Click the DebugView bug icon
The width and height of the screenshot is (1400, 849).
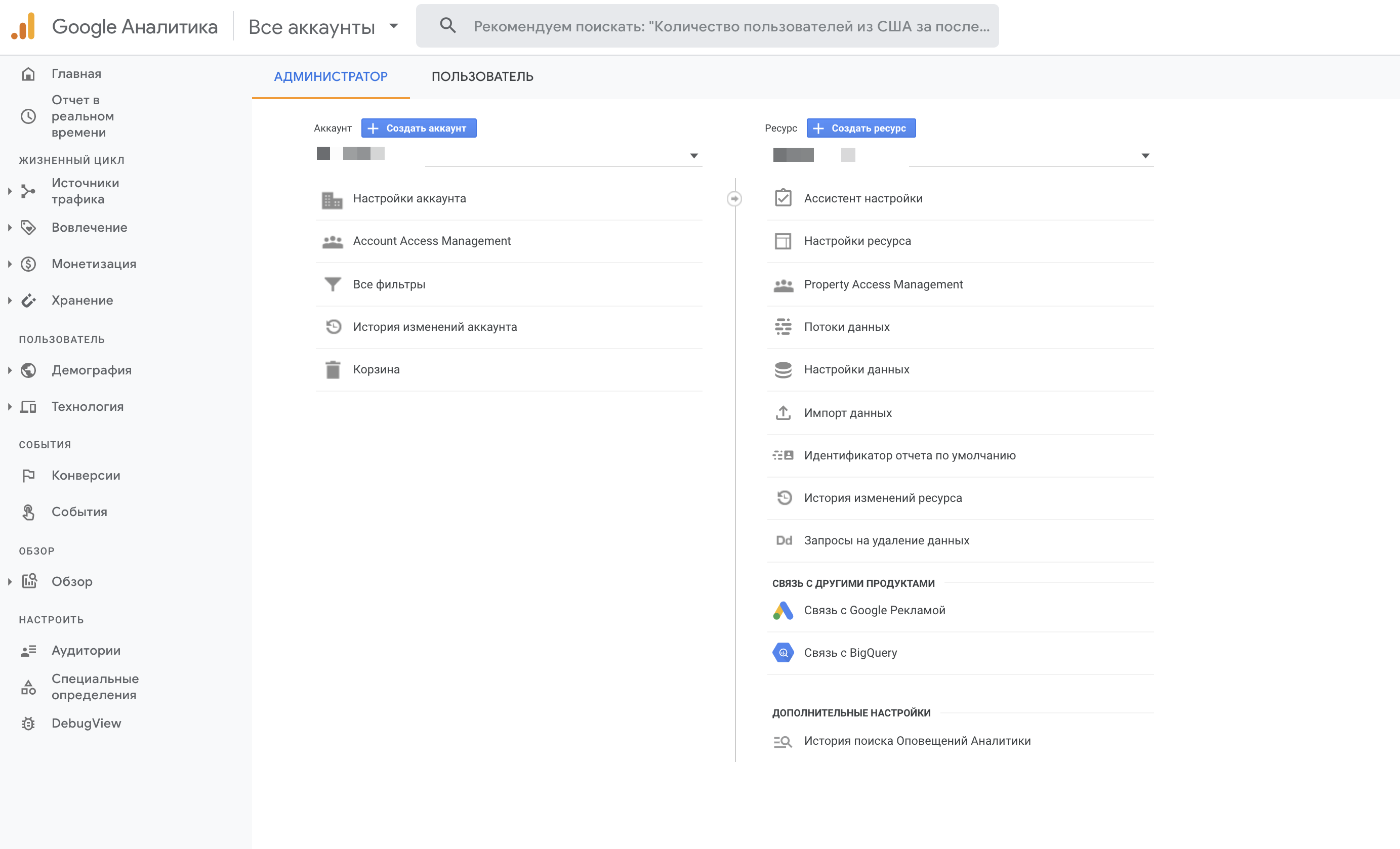point(28,724)
